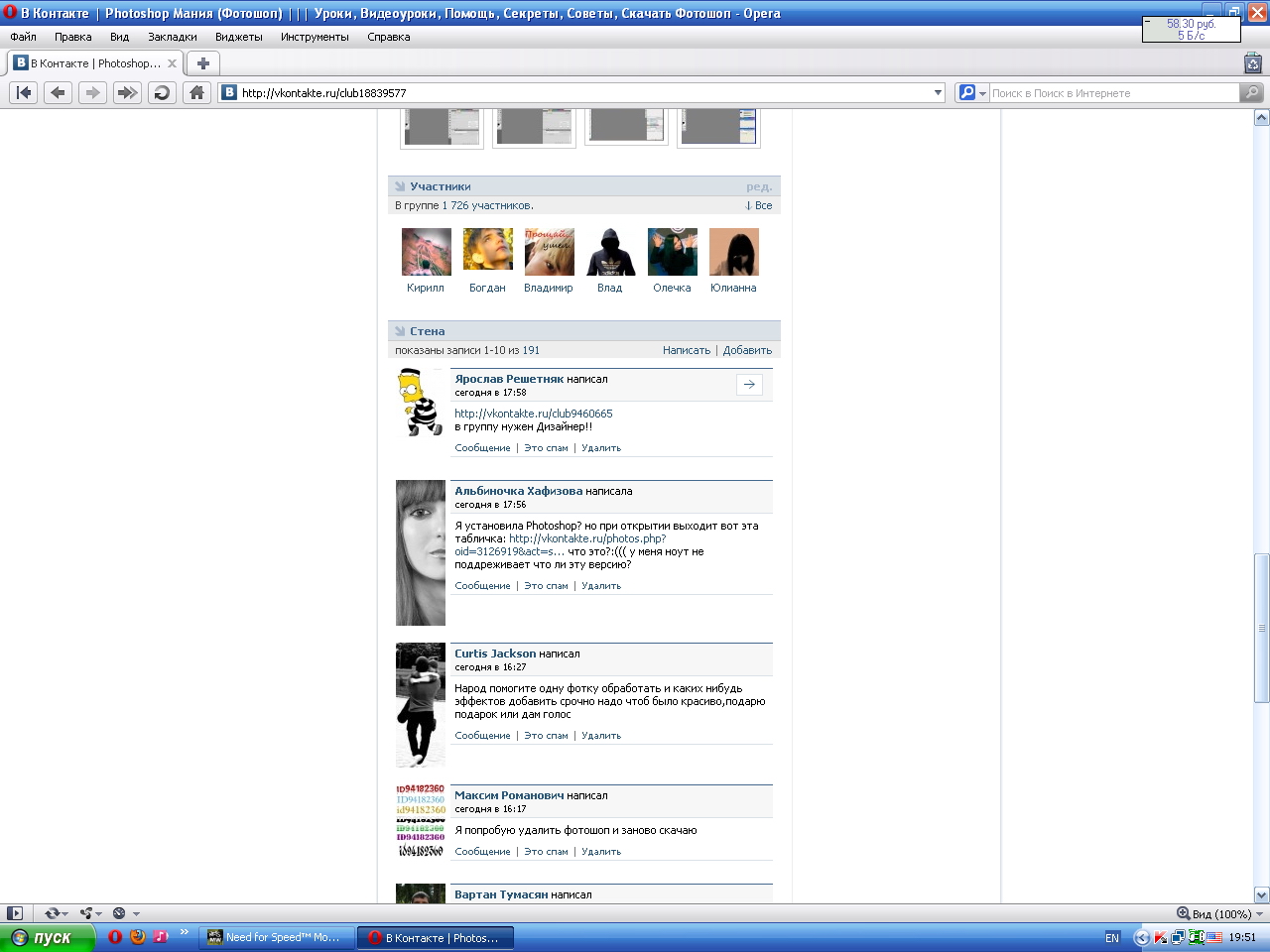Click the Fast Forward toolbar button
The width and height of the screenshot is (1270, 952).
tap(127, 92)
